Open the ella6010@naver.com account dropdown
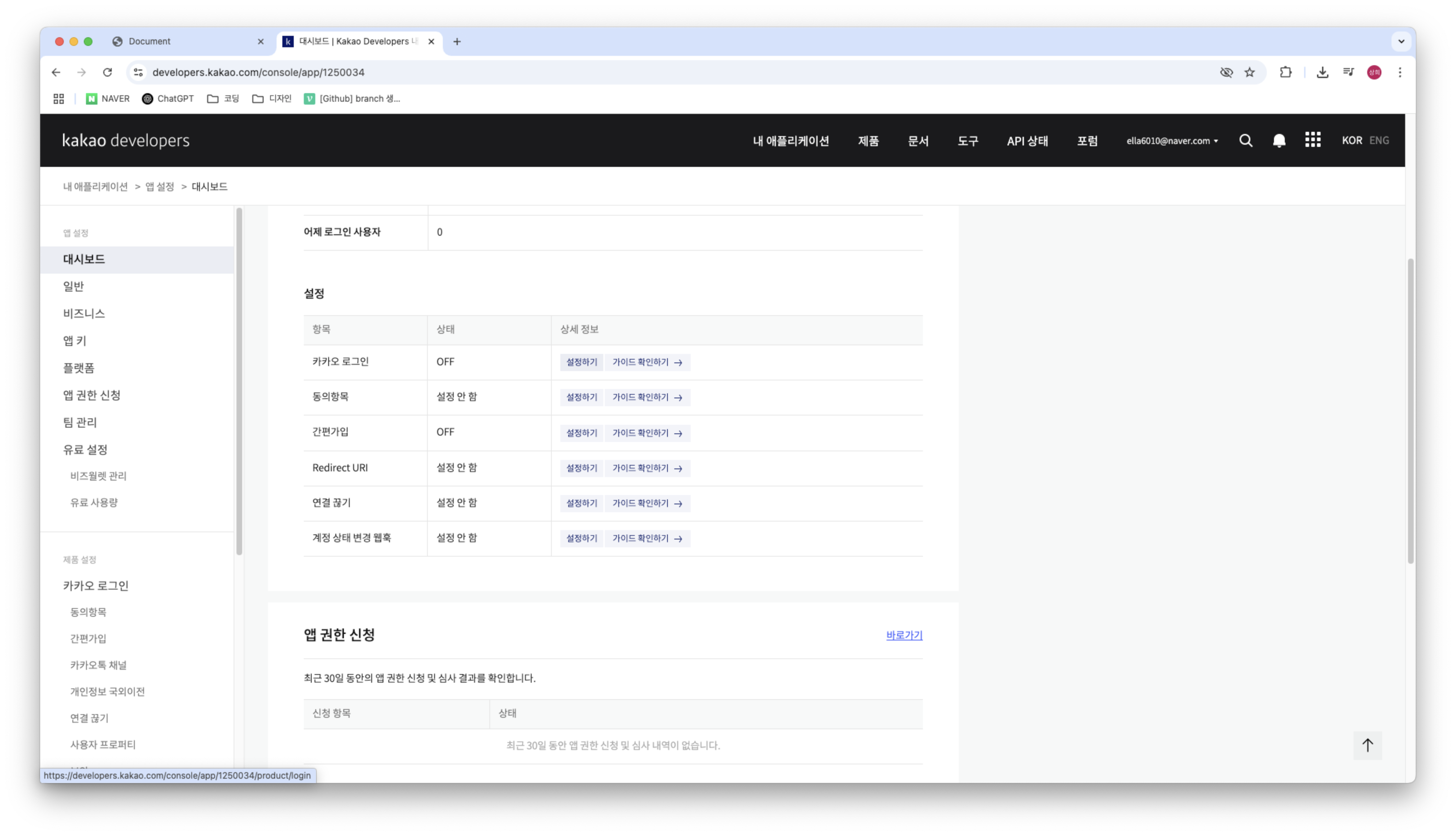The image size is (1456, 836). point(1172,141)
